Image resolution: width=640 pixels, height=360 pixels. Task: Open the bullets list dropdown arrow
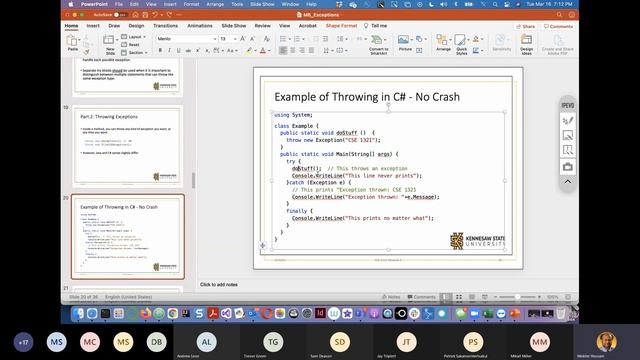289,39
